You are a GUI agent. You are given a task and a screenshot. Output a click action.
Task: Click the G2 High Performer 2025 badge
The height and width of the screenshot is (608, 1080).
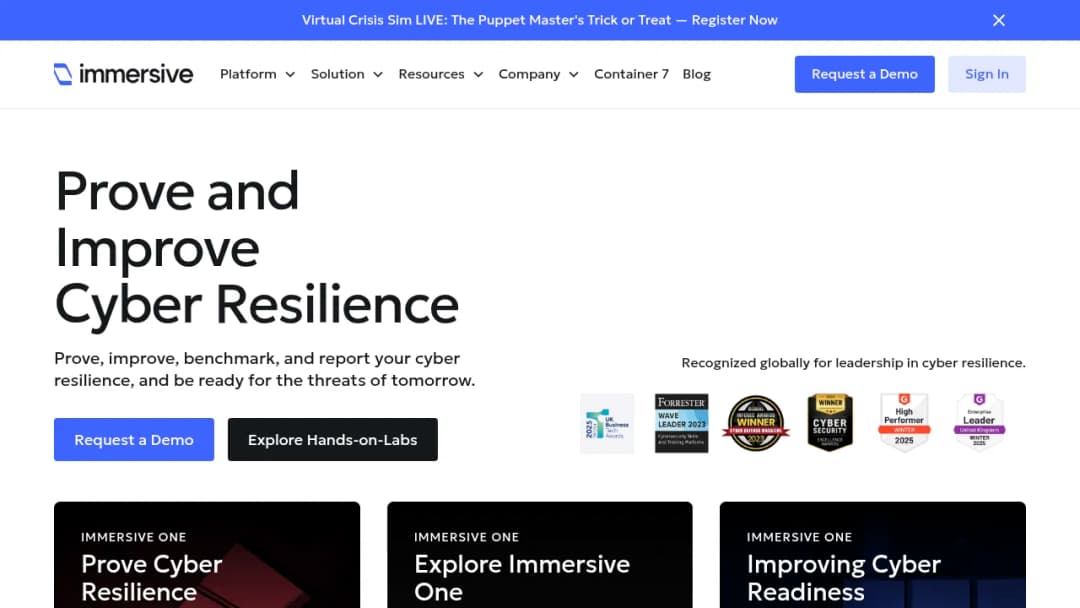904,423
